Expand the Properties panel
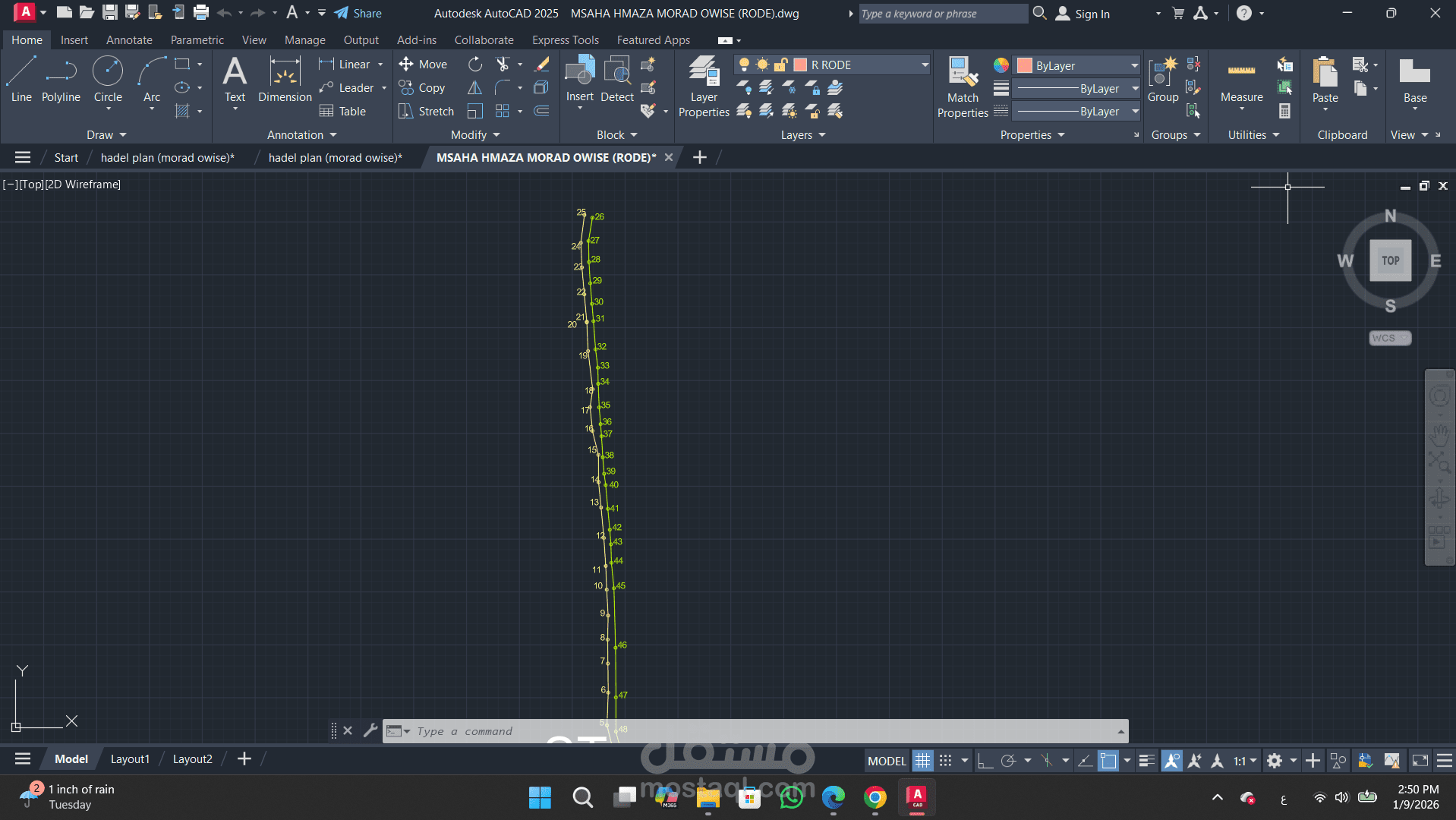The image size is (1456, 820). (1032, 135)
